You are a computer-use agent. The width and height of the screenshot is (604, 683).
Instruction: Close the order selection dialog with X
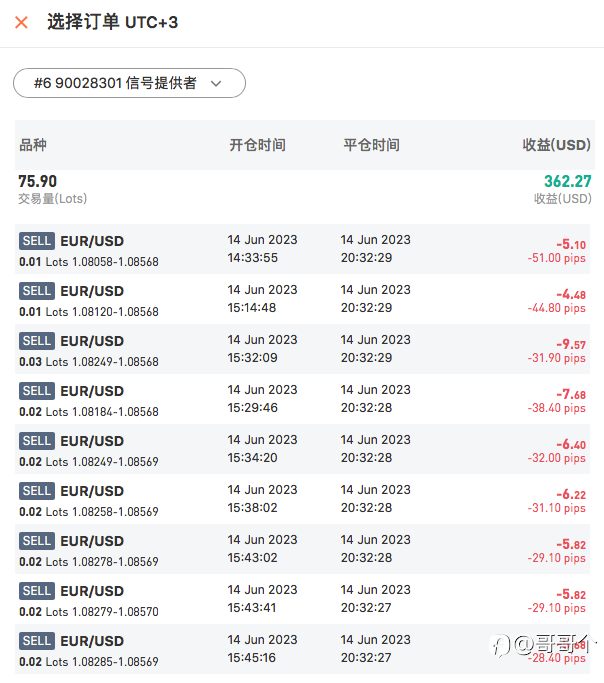coord(21,22)
